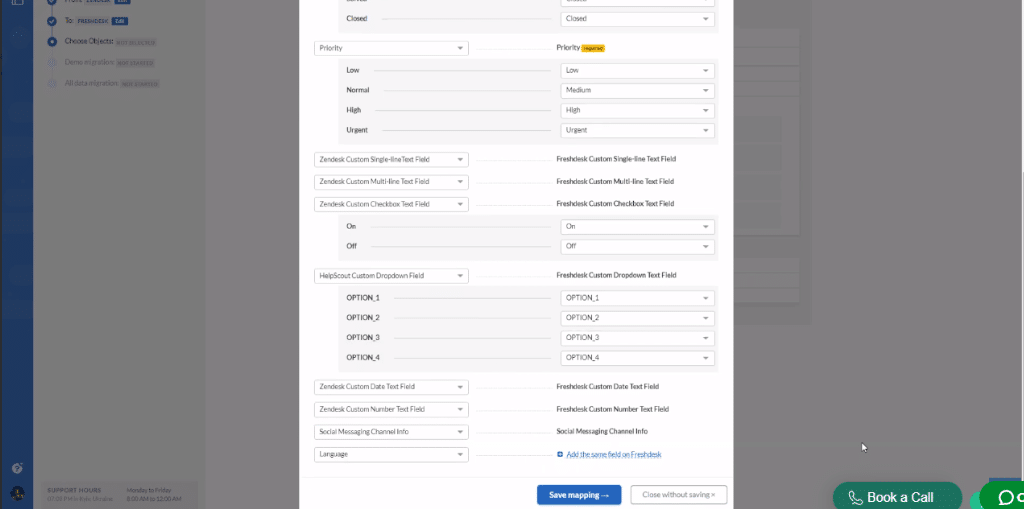Open the OPTION_4 target dropdown
Screen dimensions: 1024x509
click(637, 358)
